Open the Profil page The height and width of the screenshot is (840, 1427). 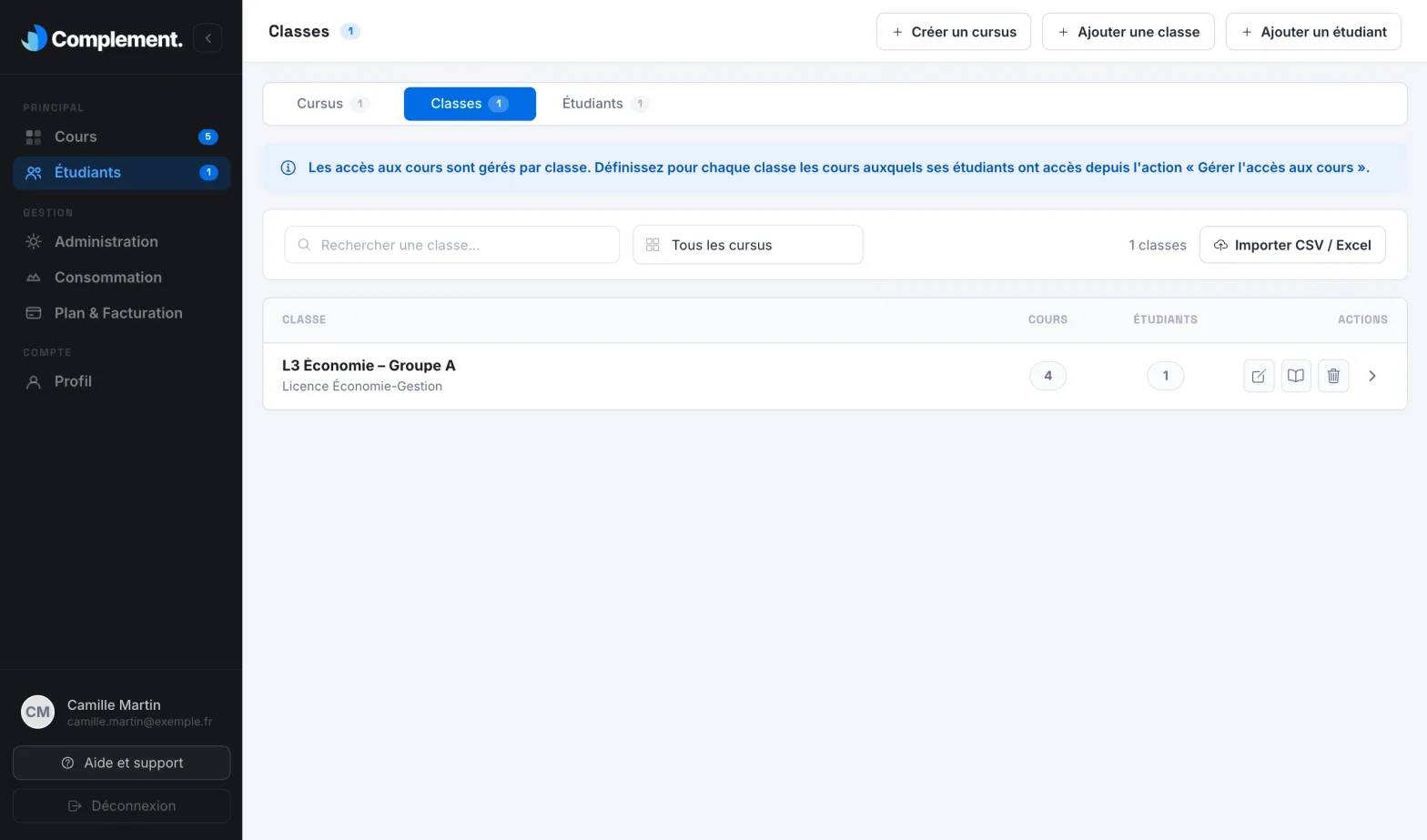121,381
